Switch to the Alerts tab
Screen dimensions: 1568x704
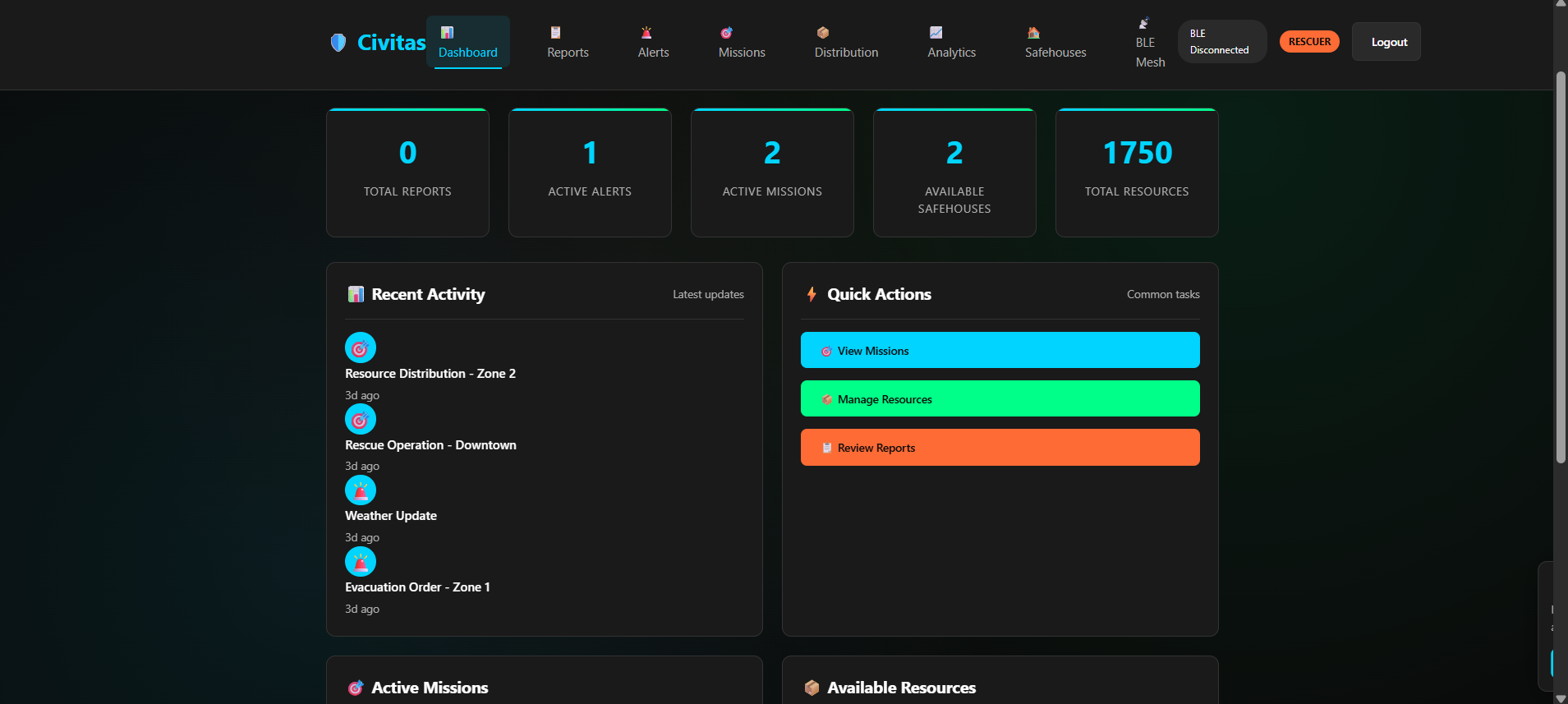click(x=654, y=42)
